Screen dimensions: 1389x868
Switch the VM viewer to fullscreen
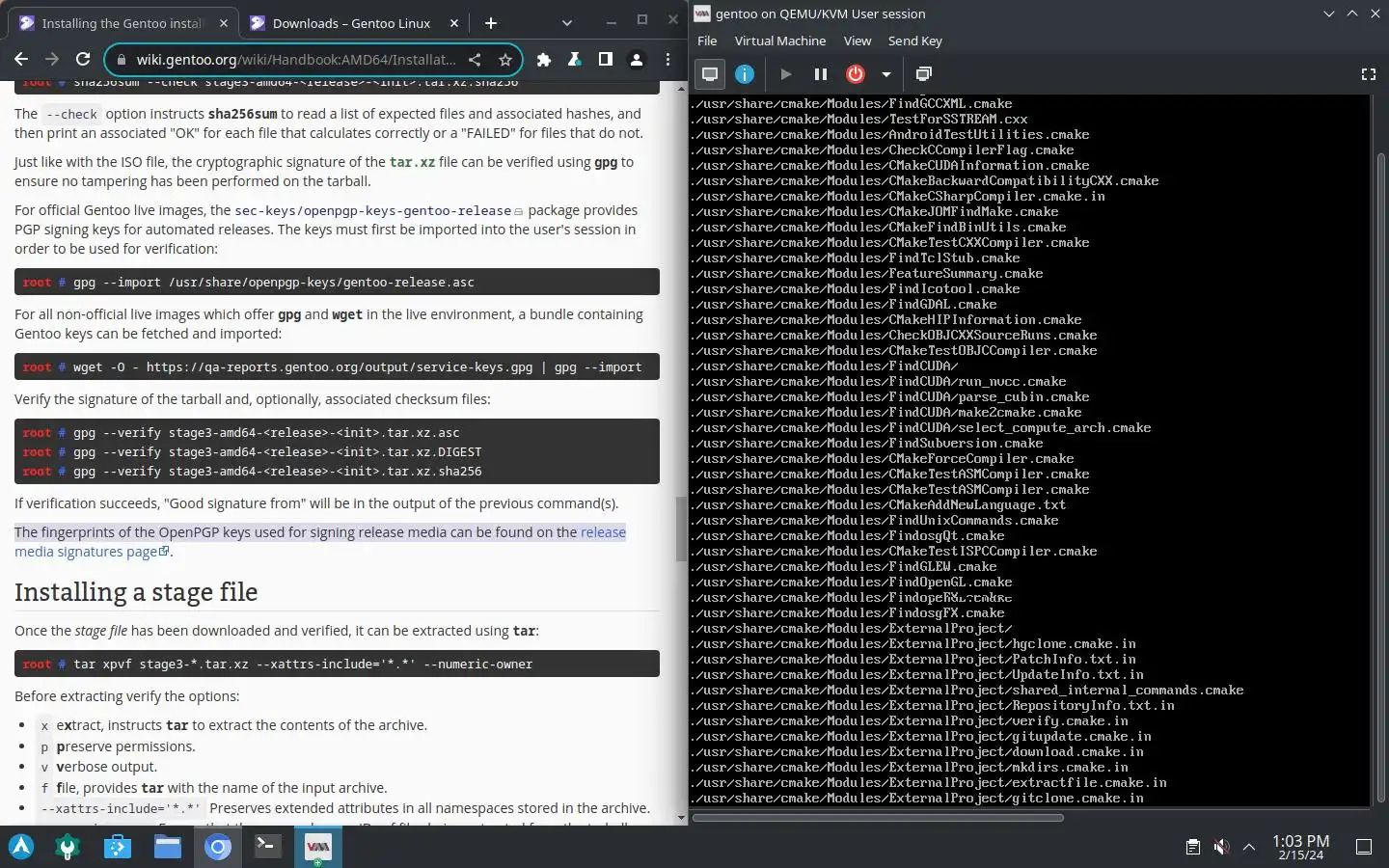pos(1368,74)
